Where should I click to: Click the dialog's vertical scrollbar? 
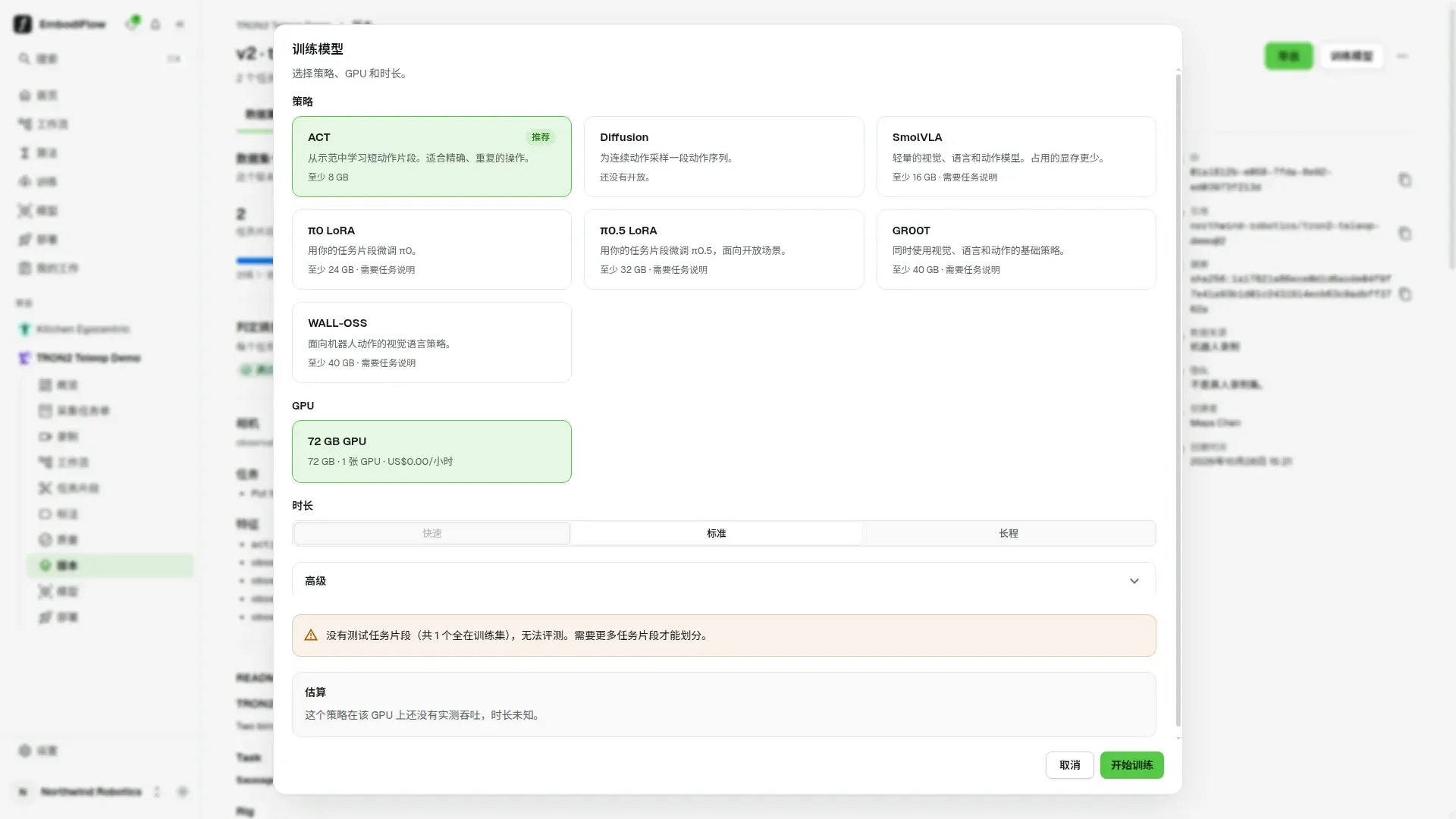coord(1178,402)
